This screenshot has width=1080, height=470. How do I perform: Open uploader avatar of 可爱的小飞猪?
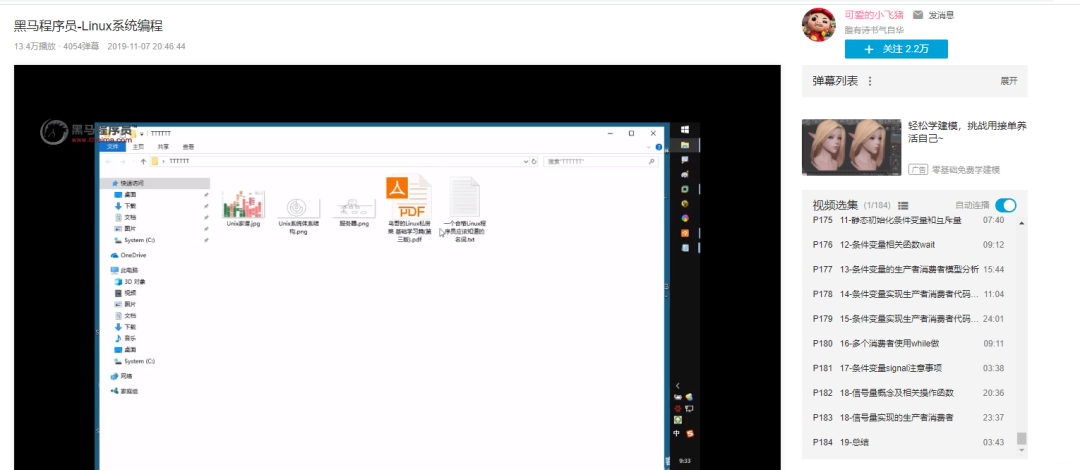coord(818,25)
